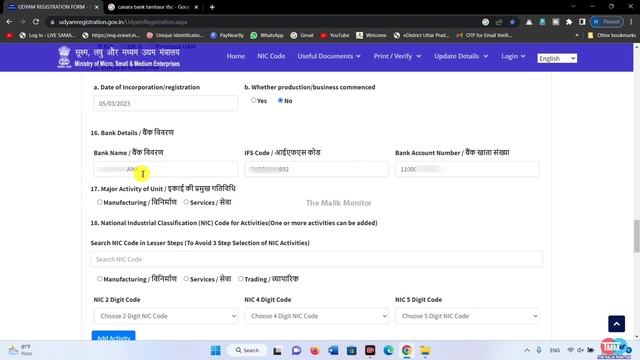Expand the Update Details menu
640x360 pixels.
(461, 56)
